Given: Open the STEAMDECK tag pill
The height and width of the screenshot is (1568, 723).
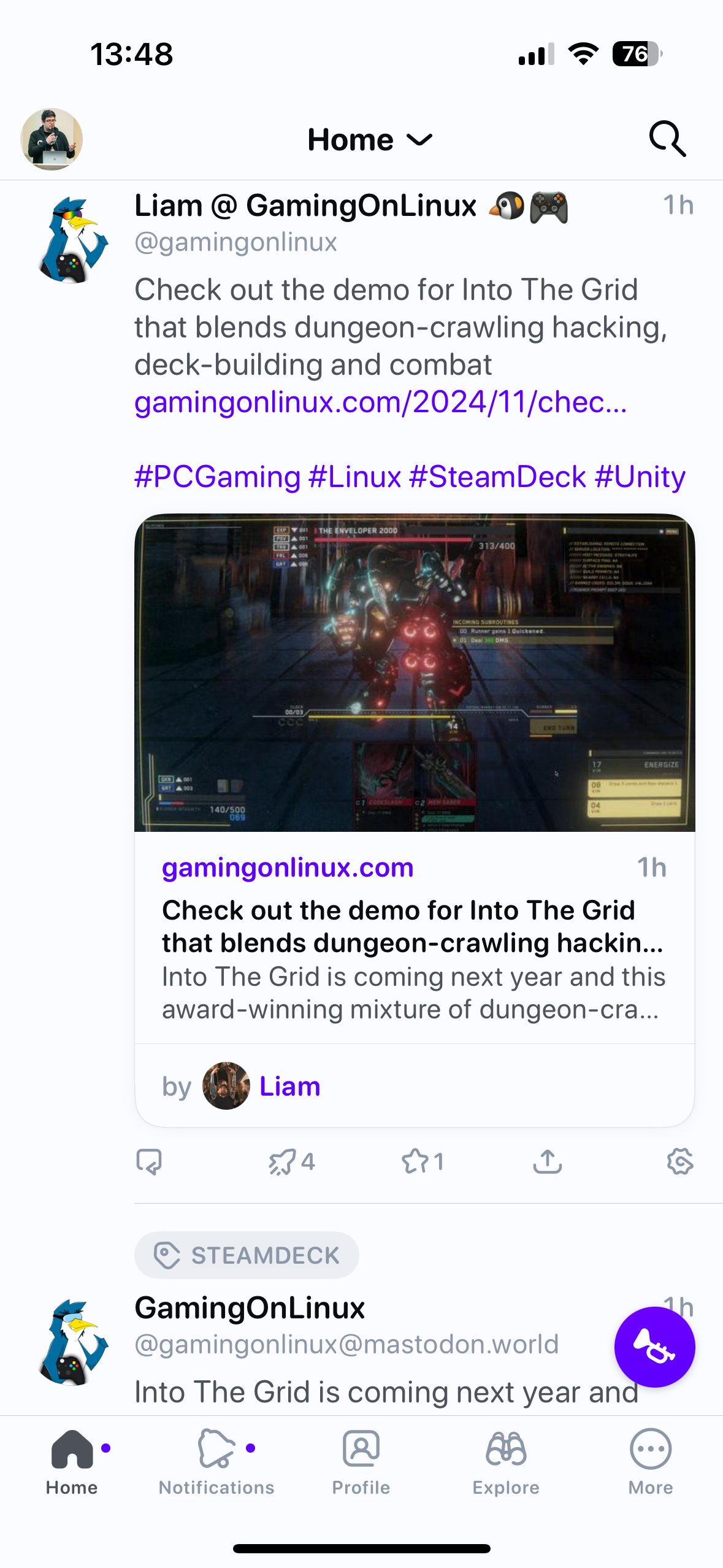Looking at the screenshot, I should tap(247, 1255).
